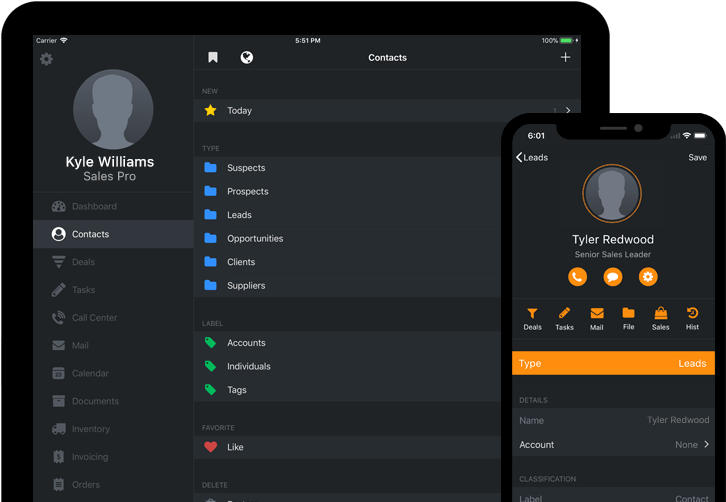The height and width of the screenshot is (502, 726).
Task: Go back to Leads list
Action: point(532,157)
